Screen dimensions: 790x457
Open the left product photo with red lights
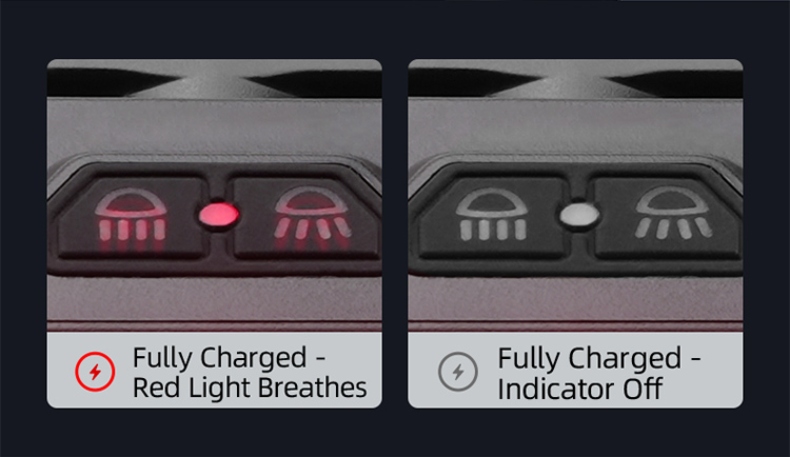point(214,195)
